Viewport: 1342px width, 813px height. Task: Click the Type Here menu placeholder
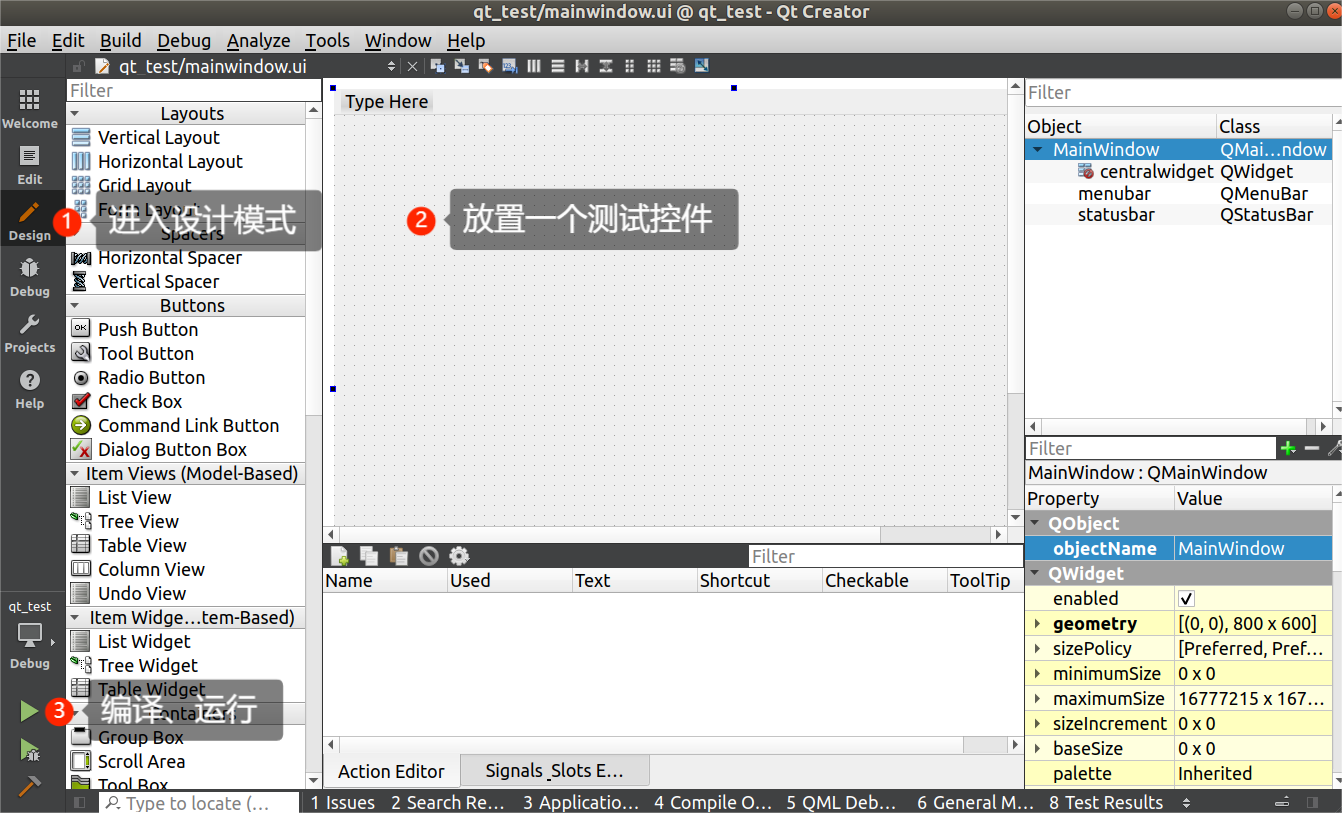[387, 102]
